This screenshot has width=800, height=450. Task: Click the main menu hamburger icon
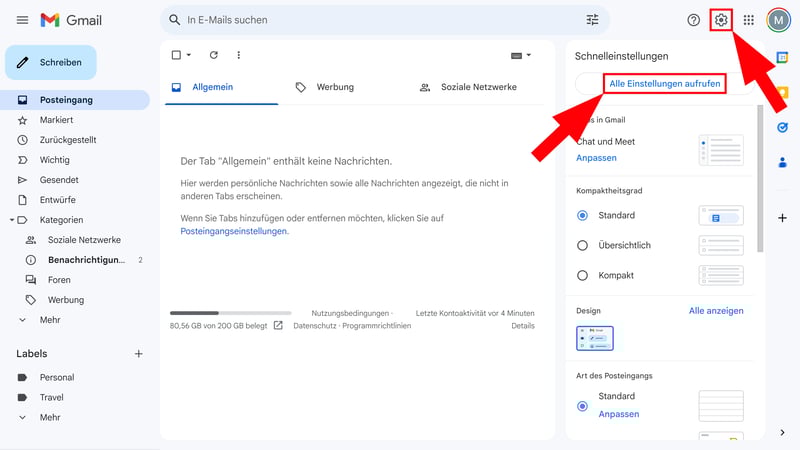point(22,20)
